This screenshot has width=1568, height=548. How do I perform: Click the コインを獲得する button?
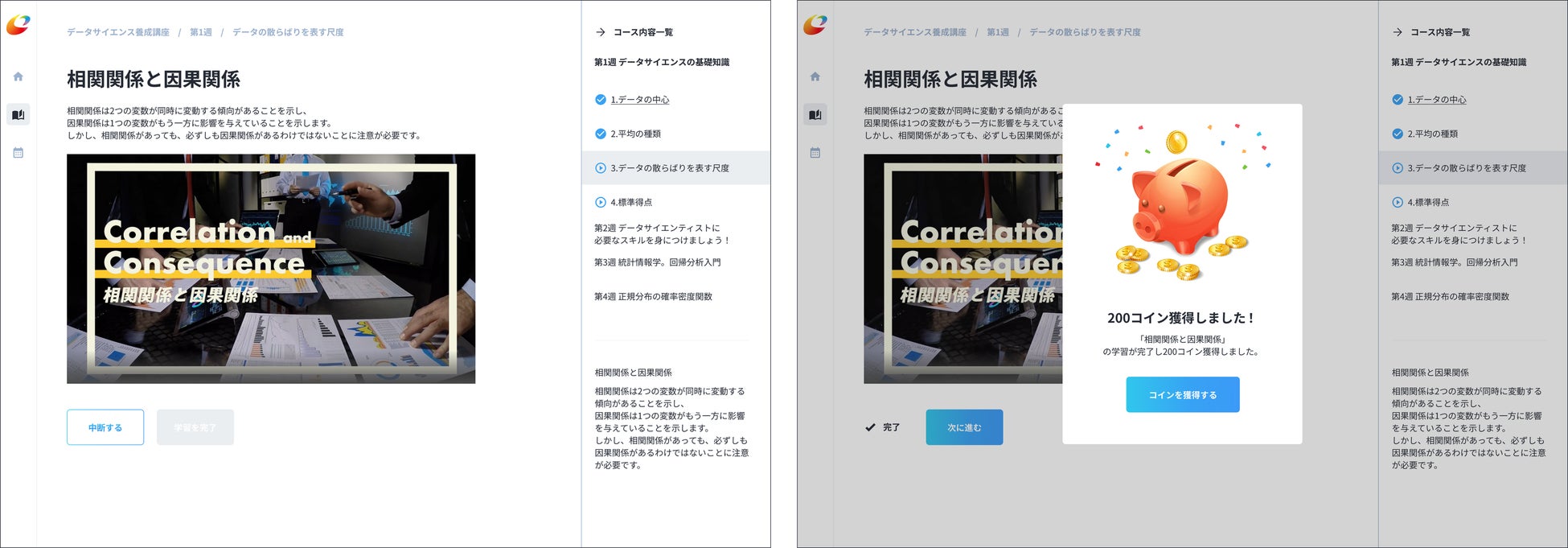click(1182, 394)
